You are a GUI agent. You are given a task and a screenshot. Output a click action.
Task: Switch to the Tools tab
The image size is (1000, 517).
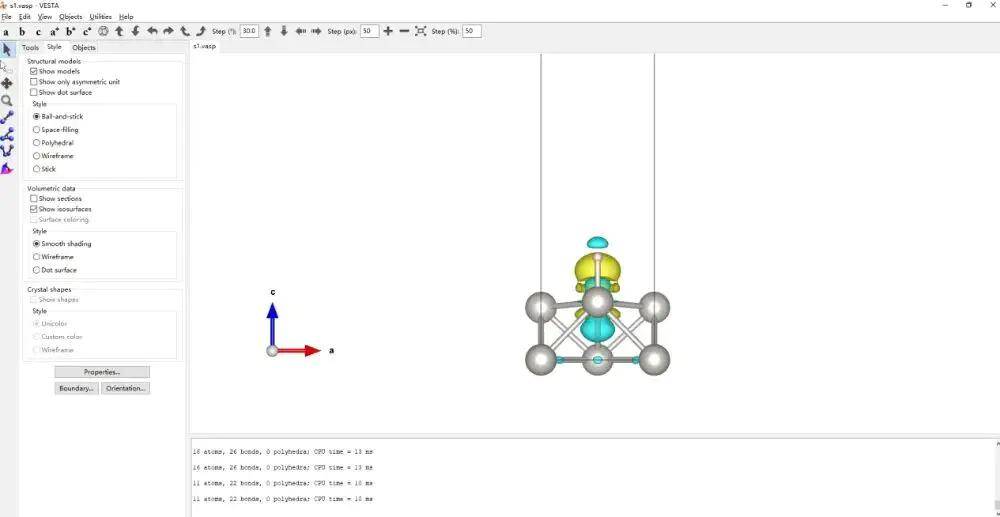31,47
